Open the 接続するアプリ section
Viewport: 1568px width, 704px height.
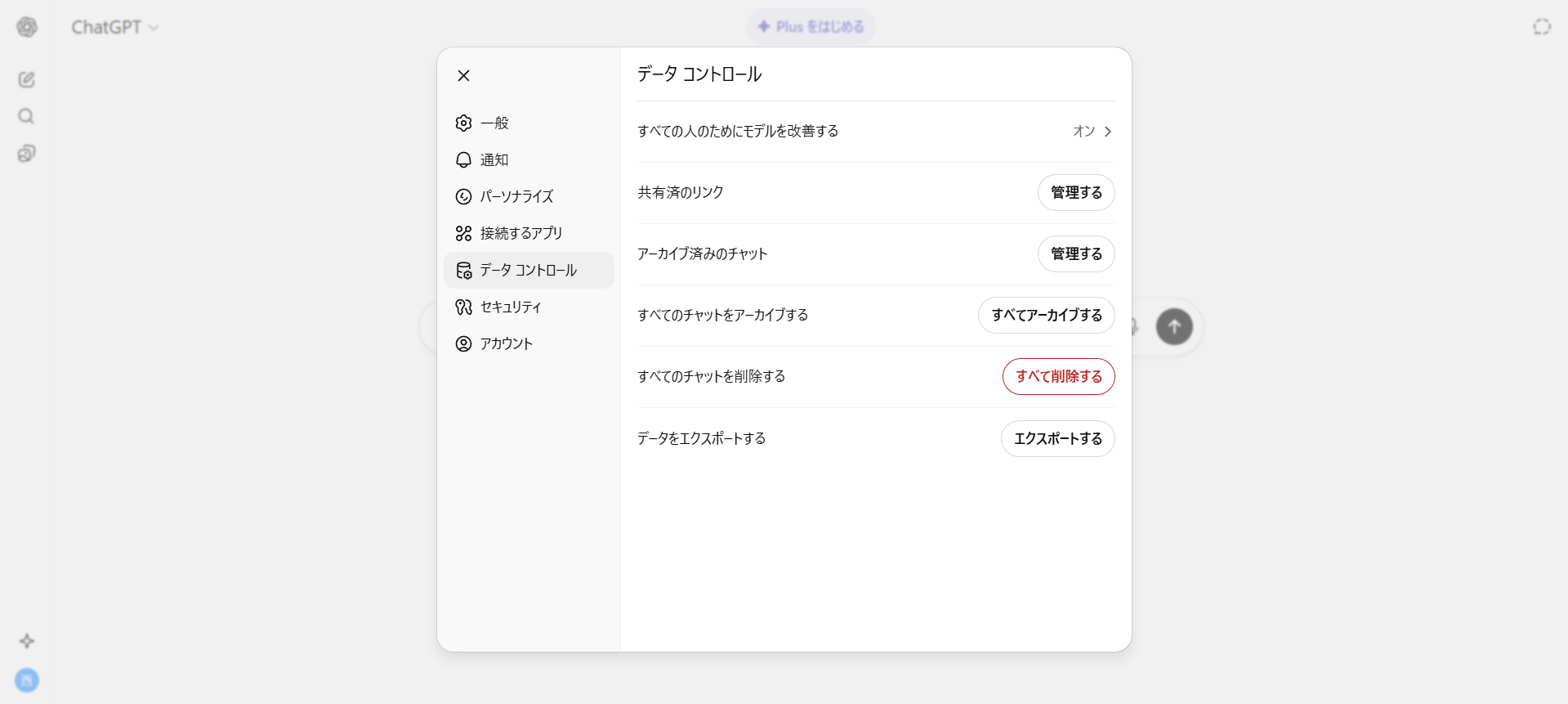520,234
